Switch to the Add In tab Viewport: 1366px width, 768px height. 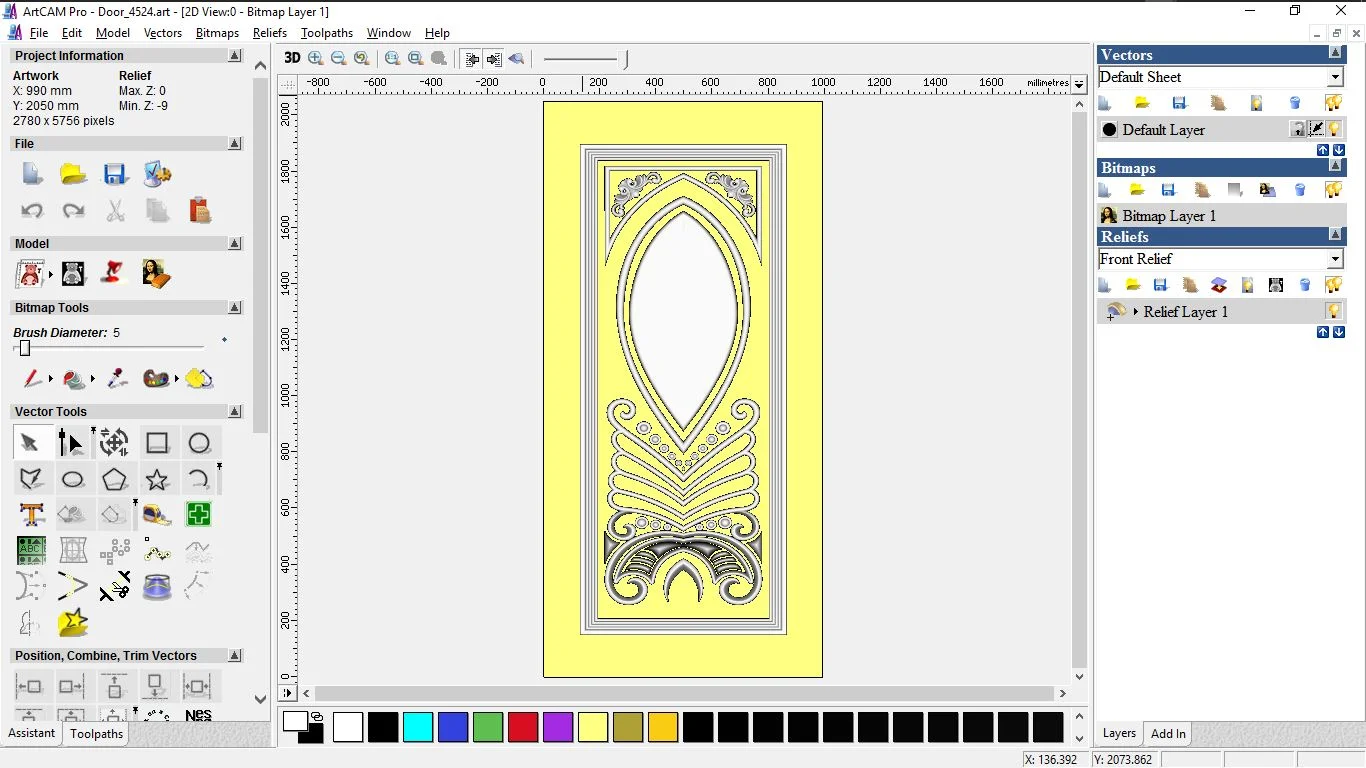coord(1168,733)
